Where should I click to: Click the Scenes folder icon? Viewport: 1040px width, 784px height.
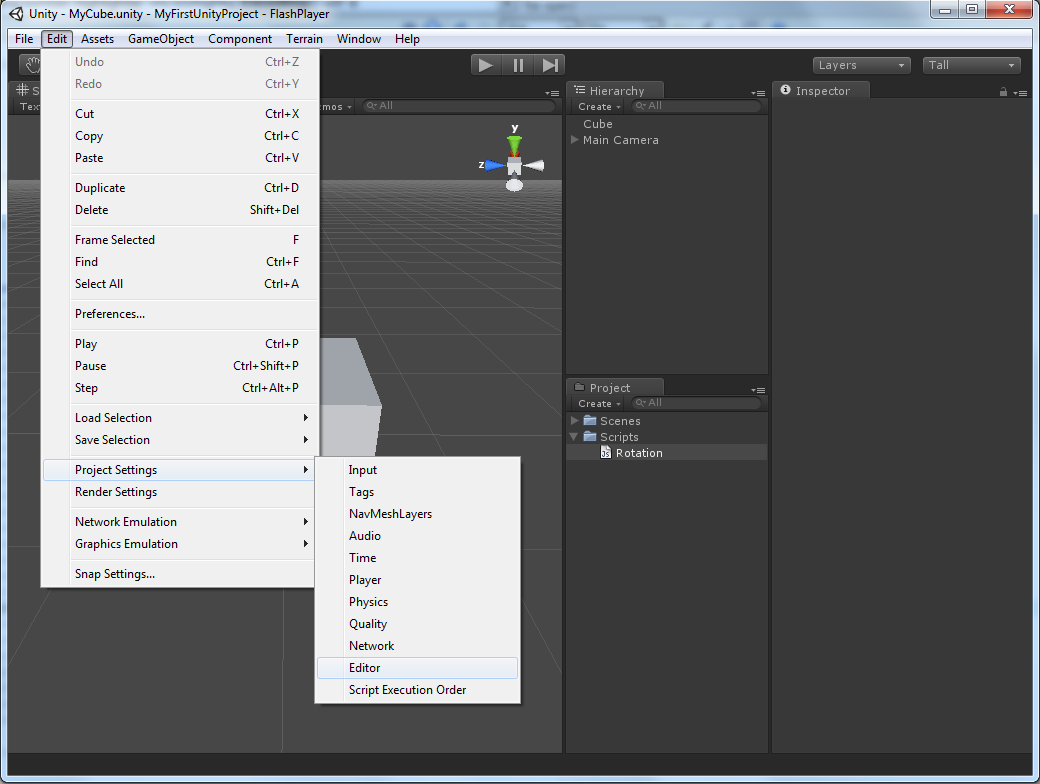[590, 421]
